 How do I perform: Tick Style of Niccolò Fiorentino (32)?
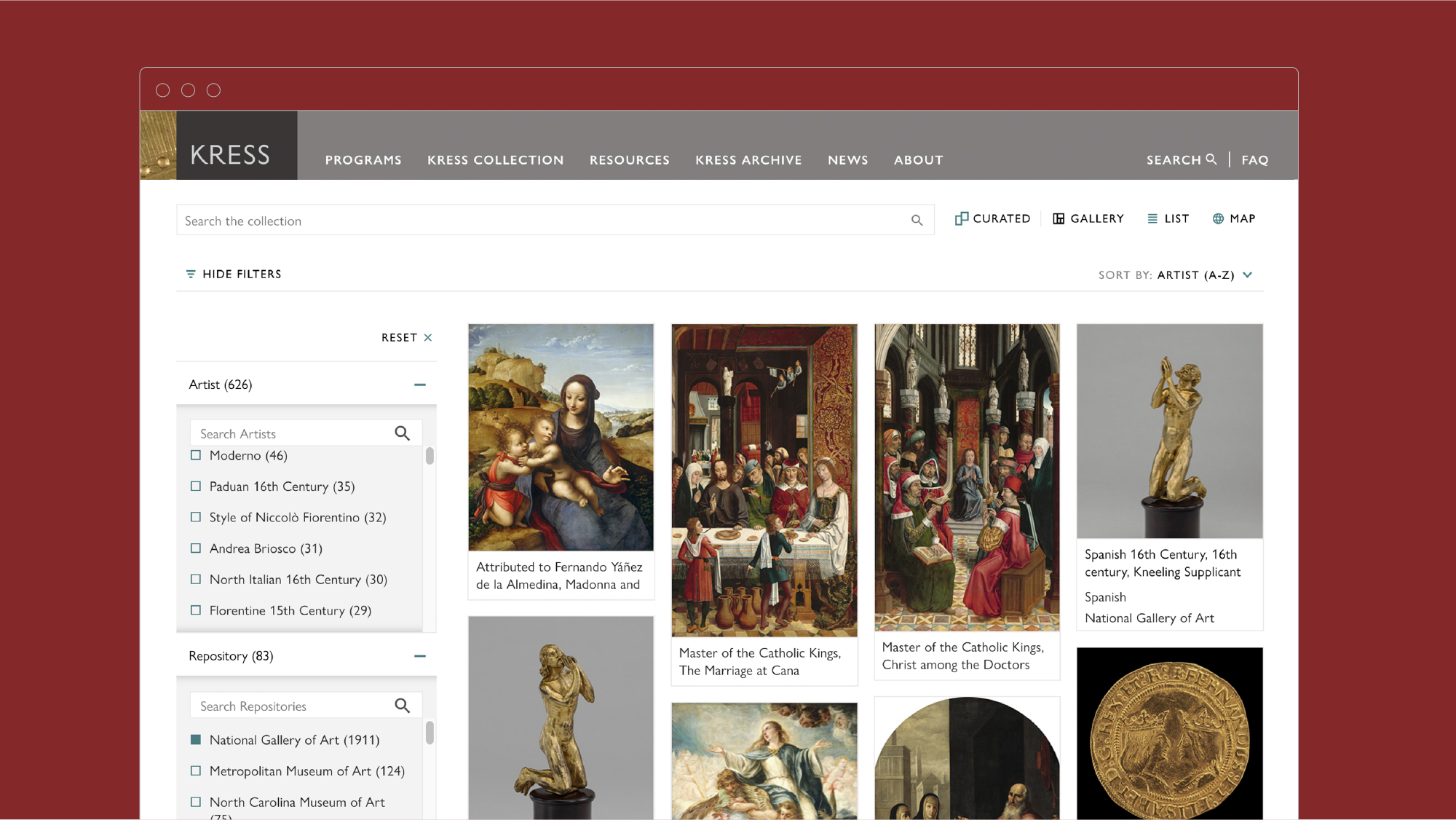[196, 517]
